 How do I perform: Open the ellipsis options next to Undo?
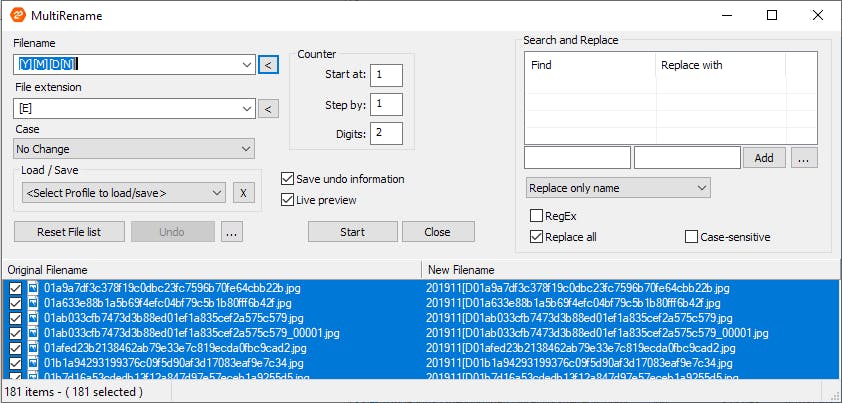pyautogui.click(x=232, y=232)
